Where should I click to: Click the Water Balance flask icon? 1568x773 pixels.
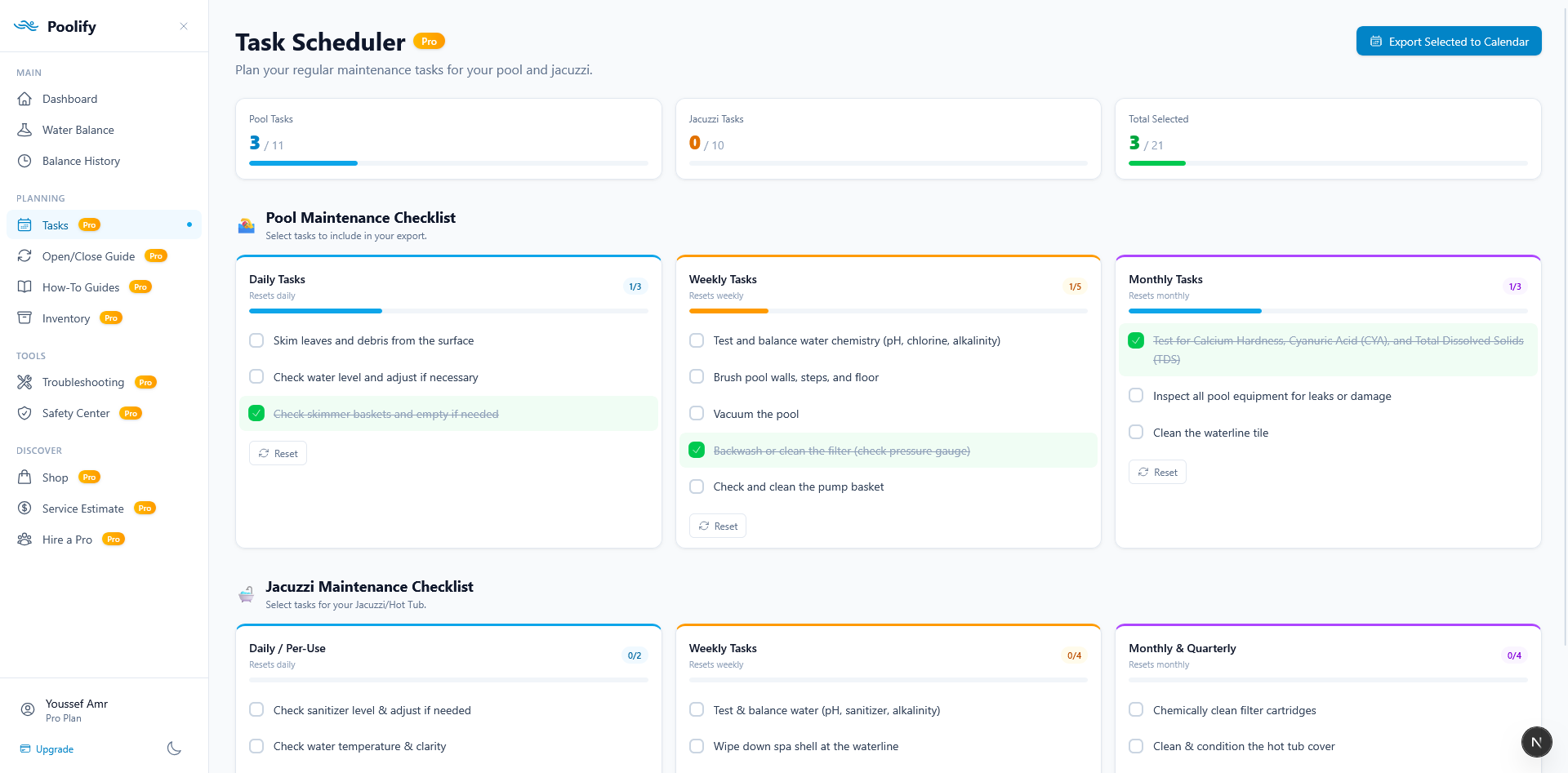pyautogui.click(x=25, y=130)
